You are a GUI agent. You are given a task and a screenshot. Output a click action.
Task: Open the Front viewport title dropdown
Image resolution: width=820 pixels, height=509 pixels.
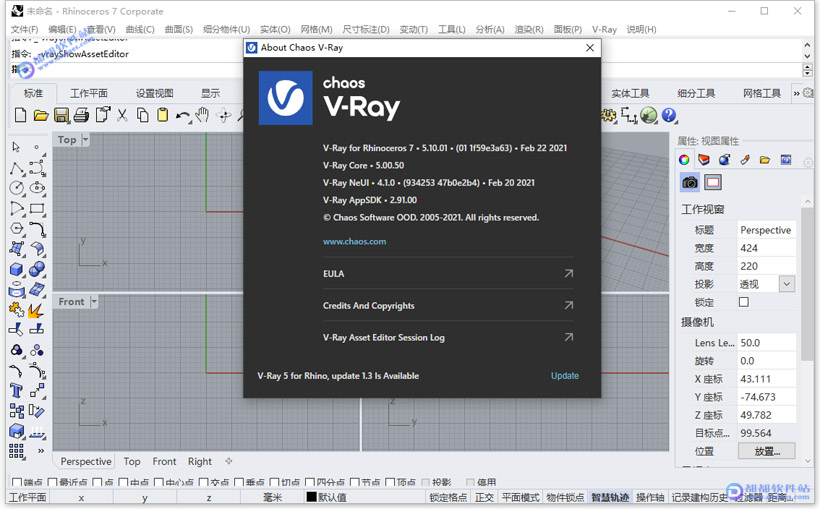[x=94, y=301]
